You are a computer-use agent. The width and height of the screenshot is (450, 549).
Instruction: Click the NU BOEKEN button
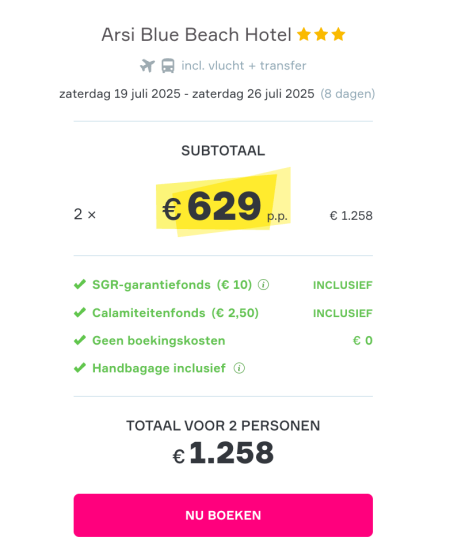(x=223, y=515)
